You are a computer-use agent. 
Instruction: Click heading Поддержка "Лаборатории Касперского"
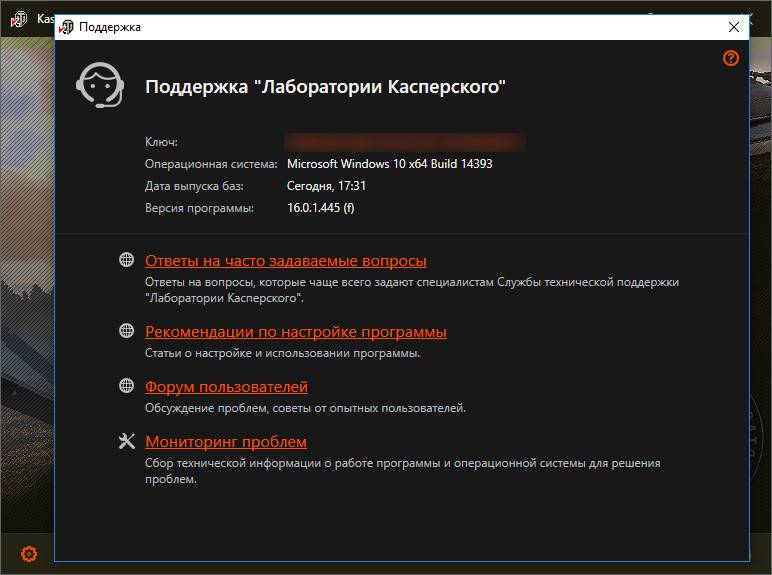click(x=325, y=87)
